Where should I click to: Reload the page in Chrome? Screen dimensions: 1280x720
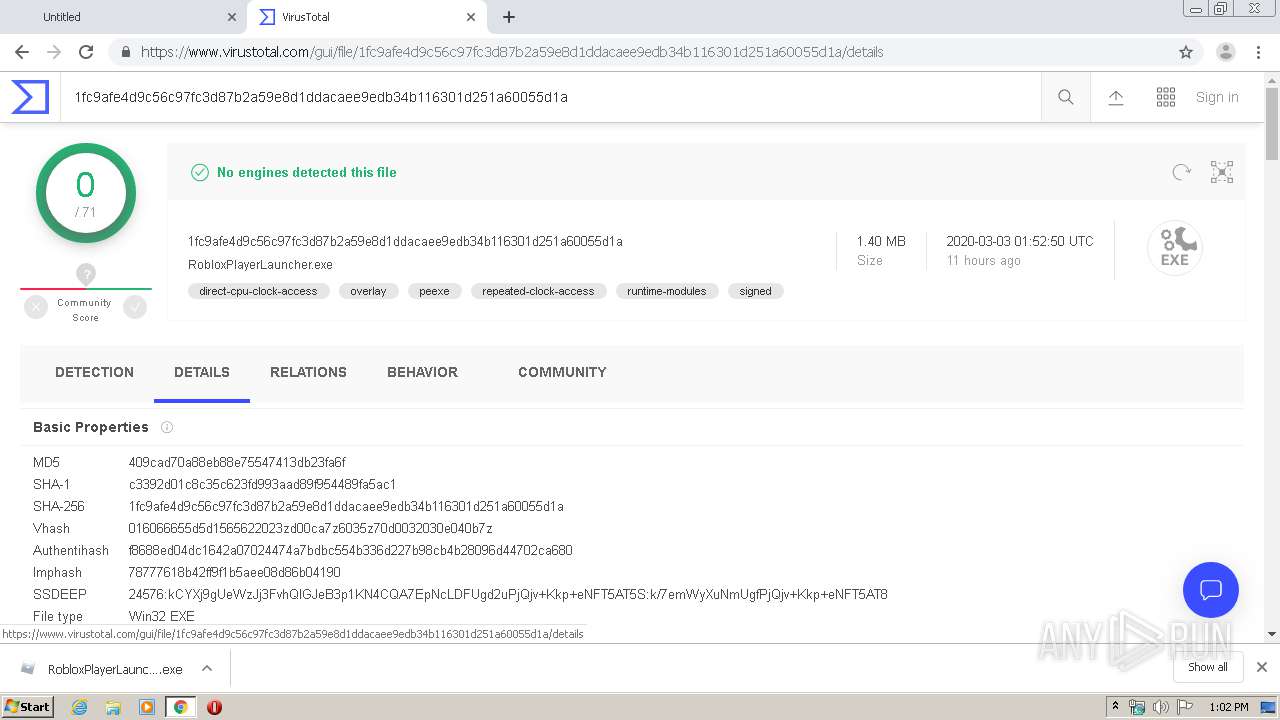click(86, 52)
